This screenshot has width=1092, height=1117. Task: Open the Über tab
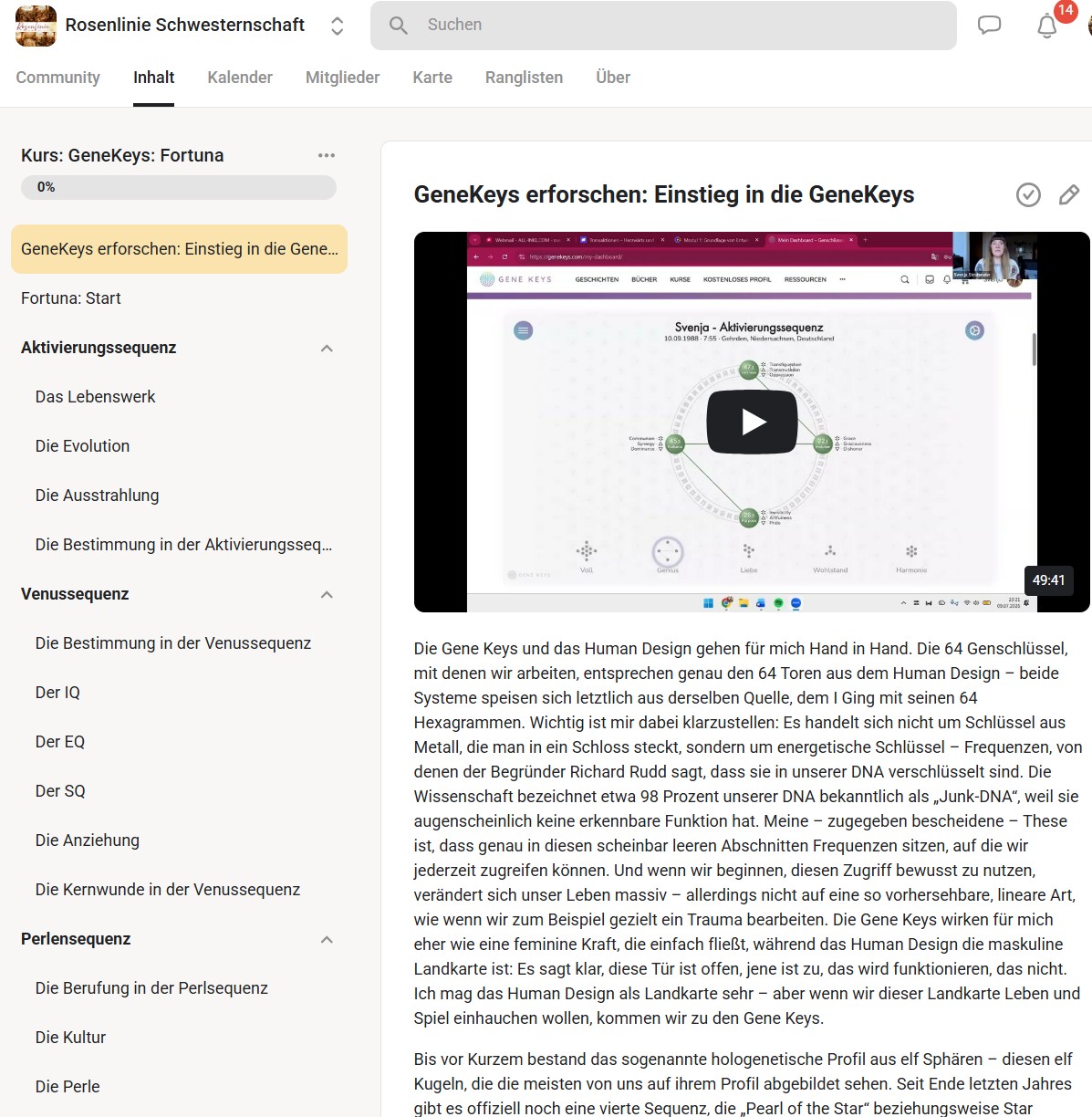click(x=613, y=78)
